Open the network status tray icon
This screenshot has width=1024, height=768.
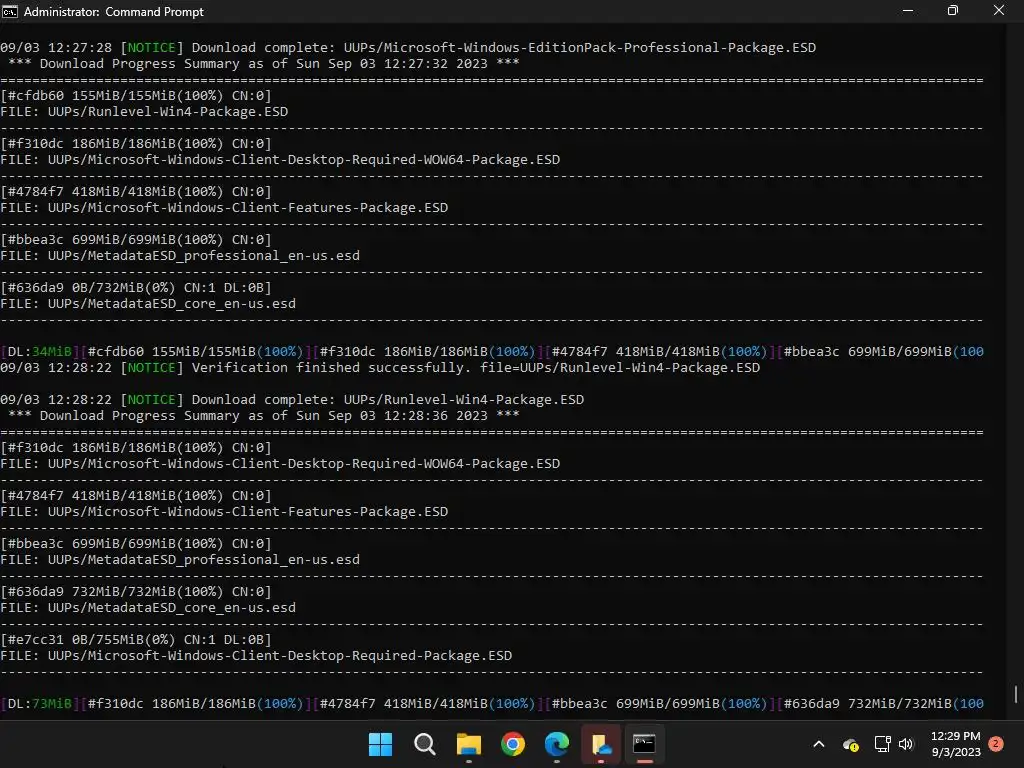[882, 744]
